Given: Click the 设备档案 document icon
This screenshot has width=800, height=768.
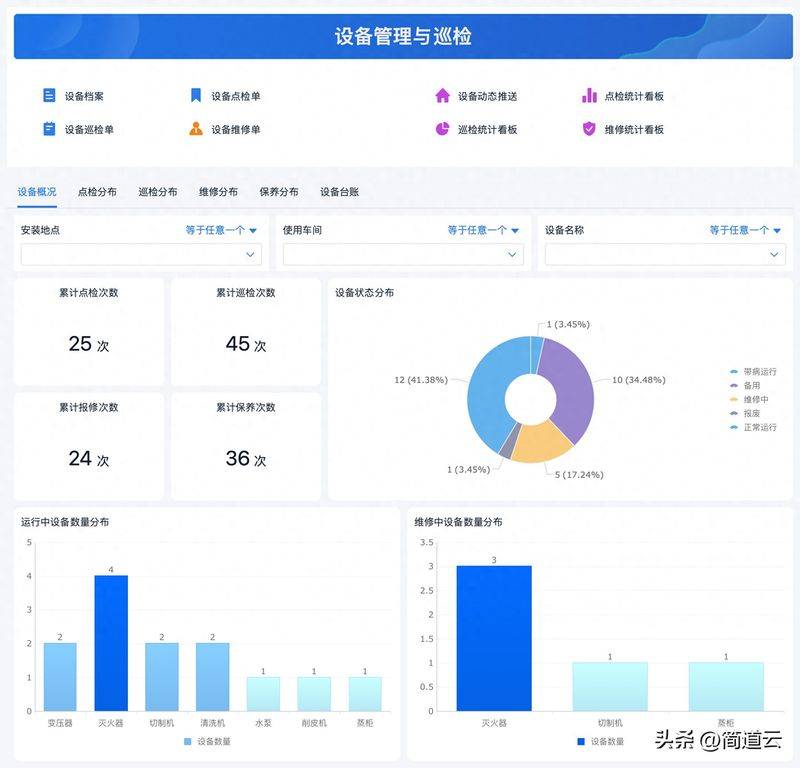Looking at the screenshot, I should 49,96.
